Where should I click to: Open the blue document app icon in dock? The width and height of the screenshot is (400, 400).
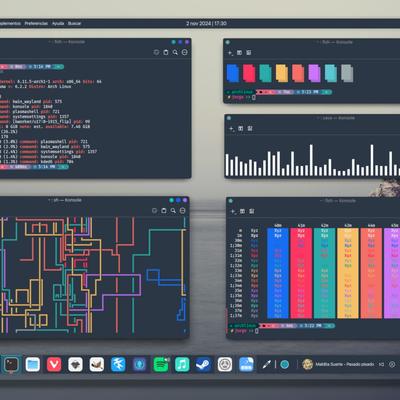(x=246, y=364)
